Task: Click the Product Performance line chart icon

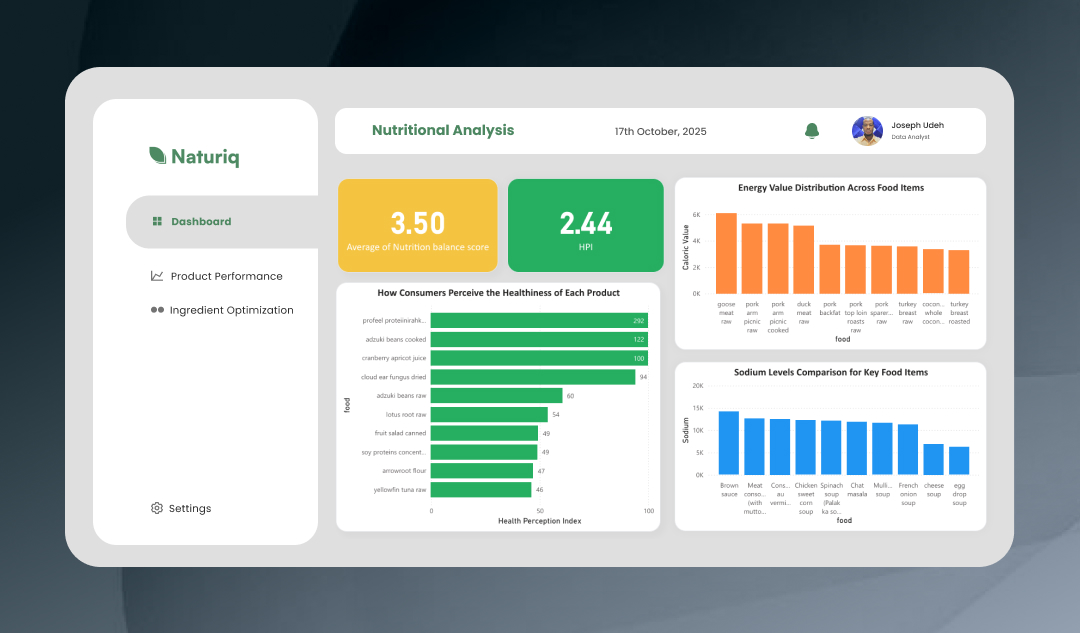Action: tap(157, 276)
